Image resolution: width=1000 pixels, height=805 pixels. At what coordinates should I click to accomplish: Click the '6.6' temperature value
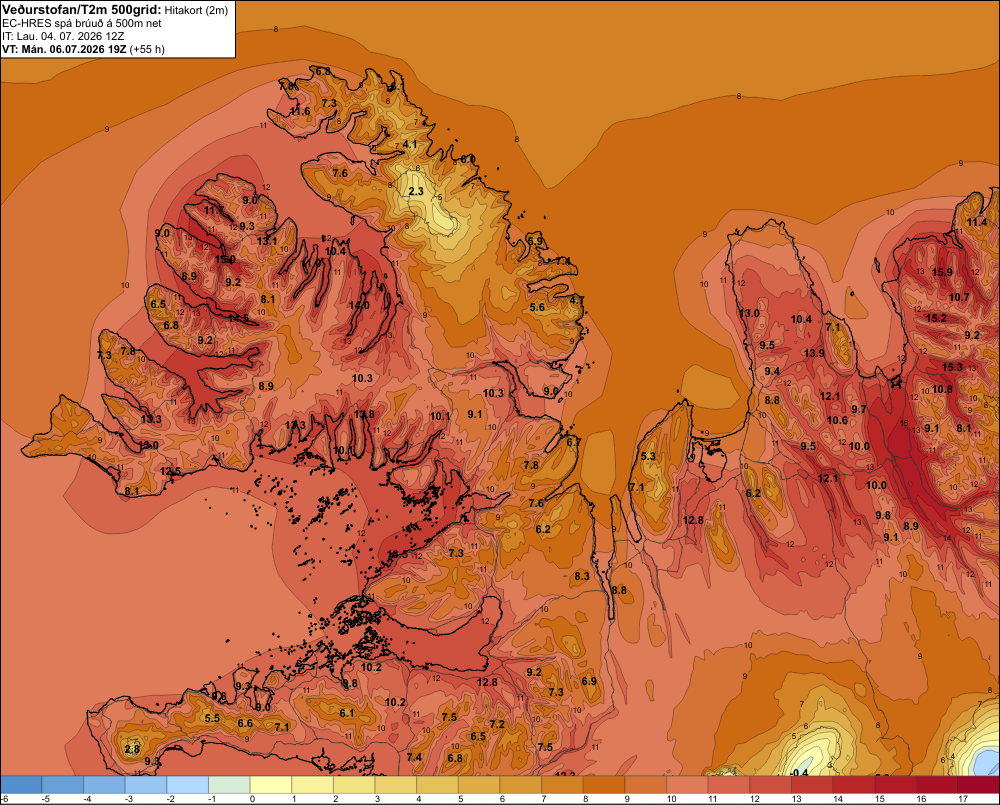point(245,723)
